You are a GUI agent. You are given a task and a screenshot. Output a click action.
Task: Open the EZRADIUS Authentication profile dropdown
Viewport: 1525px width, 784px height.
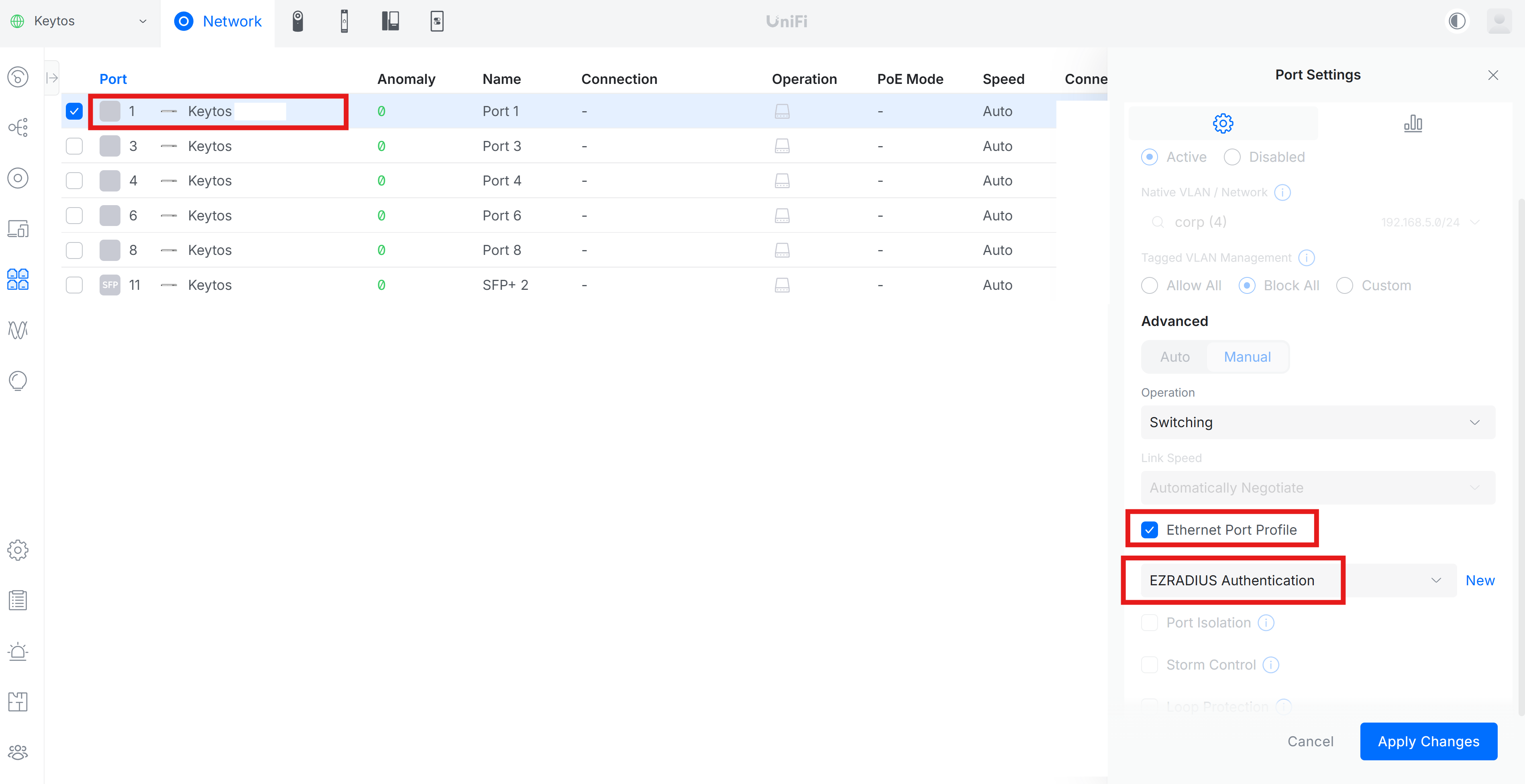pos(1298,580)
